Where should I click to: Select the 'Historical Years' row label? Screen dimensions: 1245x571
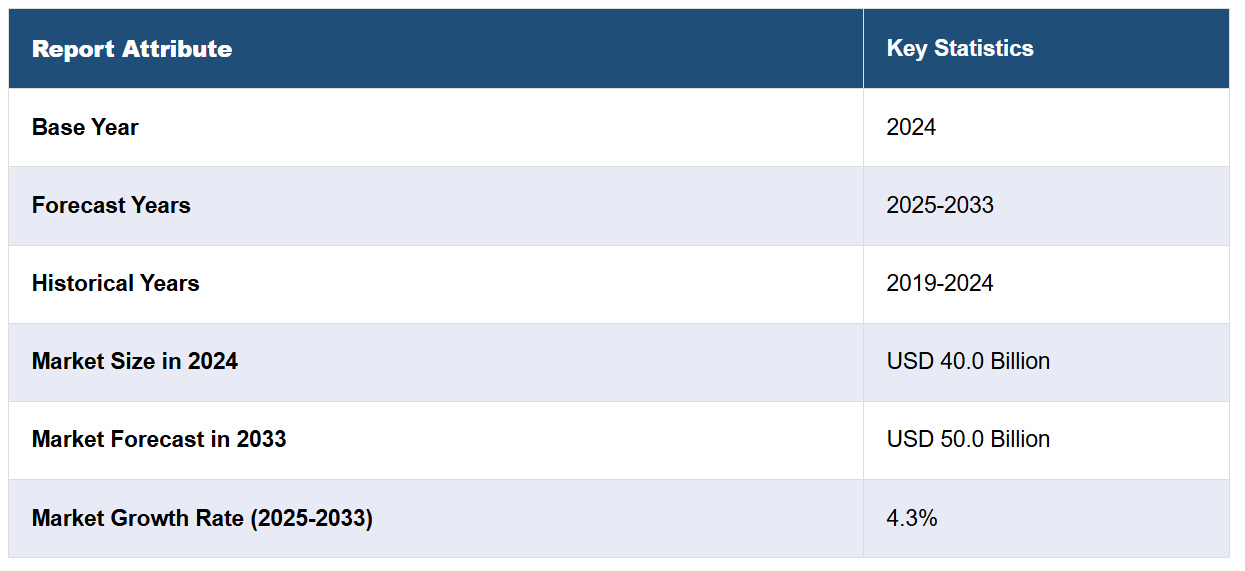tap(115, 283)
